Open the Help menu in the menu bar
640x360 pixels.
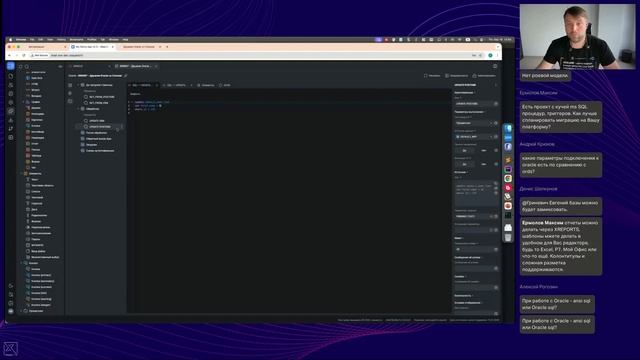pos(125,40)
